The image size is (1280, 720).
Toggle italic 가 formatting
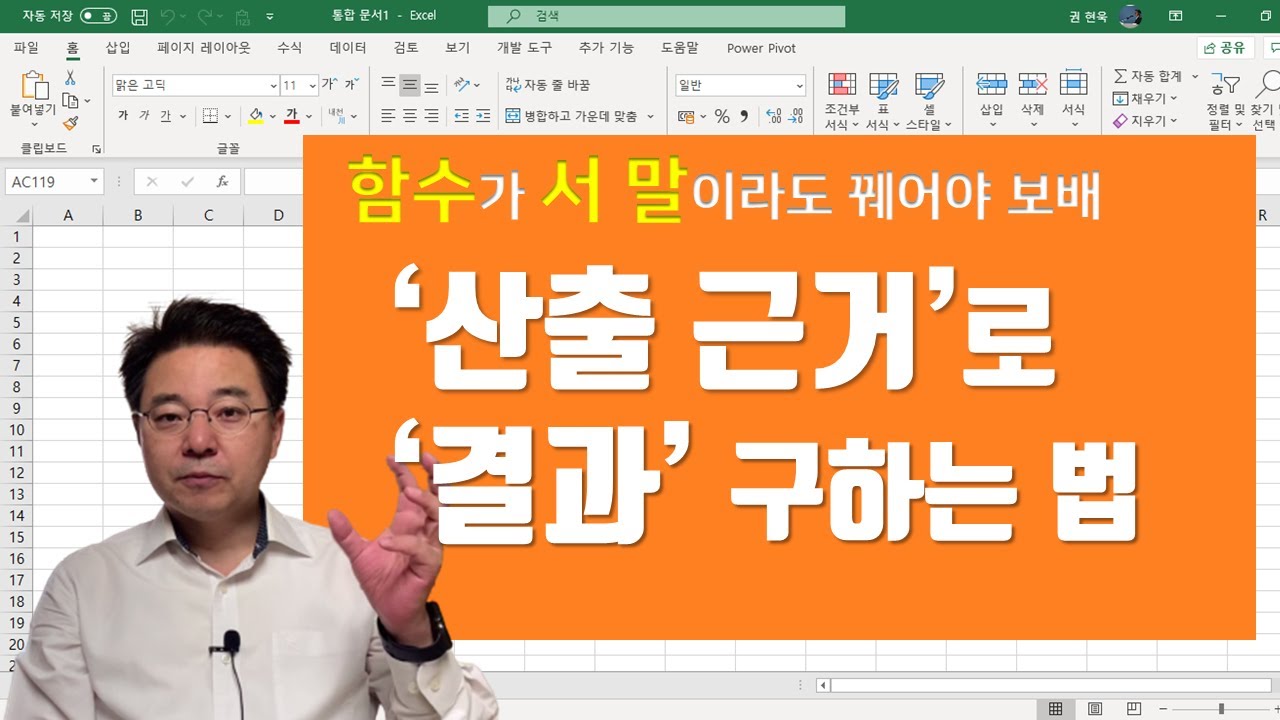click(x=144, y=116)
